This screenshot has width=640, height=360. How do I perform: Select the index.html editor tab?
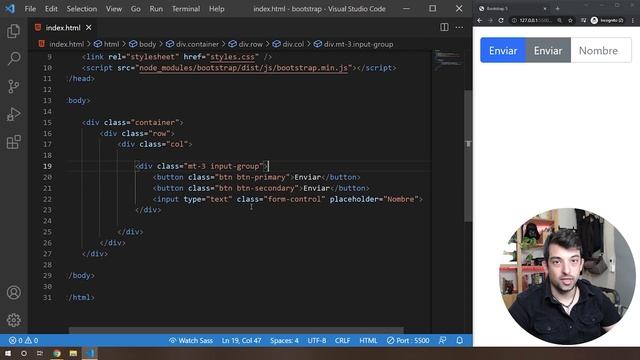(63, 27)
